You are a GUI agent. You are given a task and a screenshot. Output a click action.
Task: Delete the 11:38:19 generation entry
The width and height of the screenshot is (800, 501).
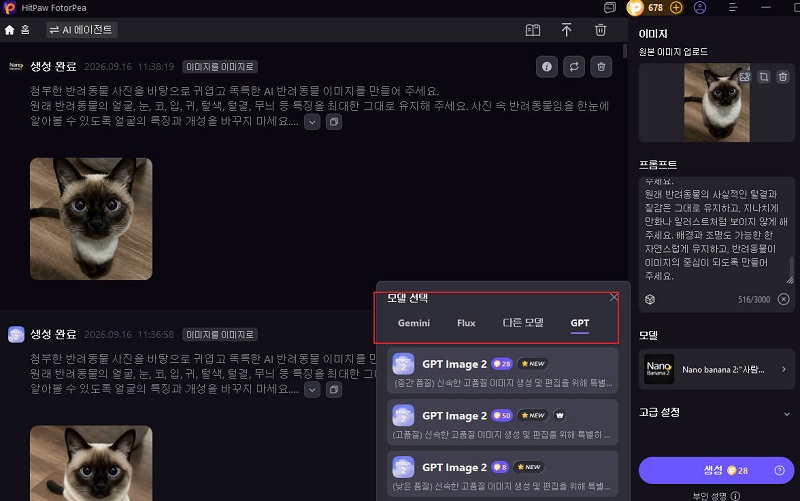[x=601, y=67]
